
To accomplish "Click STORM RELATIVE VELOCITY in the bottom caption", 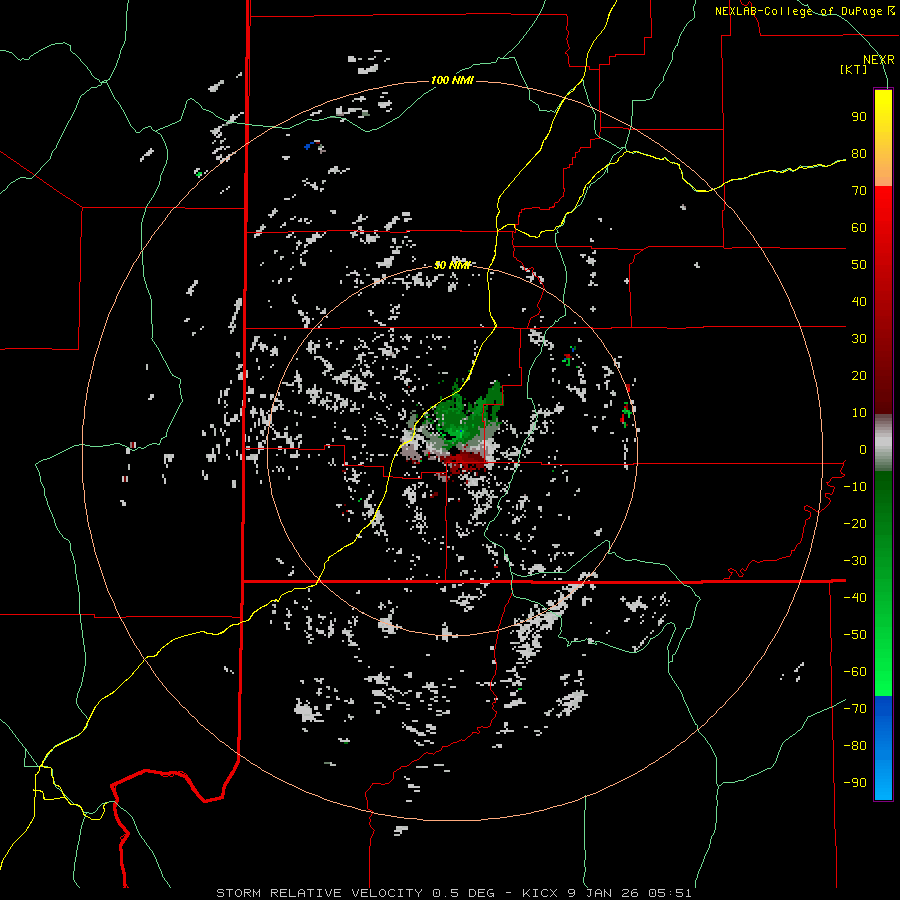I will pyautogui.click(x=319, y=893).
